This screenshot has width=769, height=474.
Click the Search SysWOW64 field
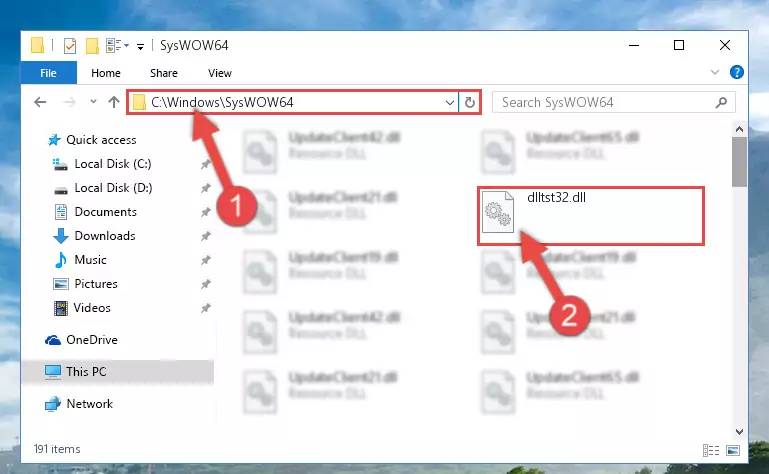point(613,102)
